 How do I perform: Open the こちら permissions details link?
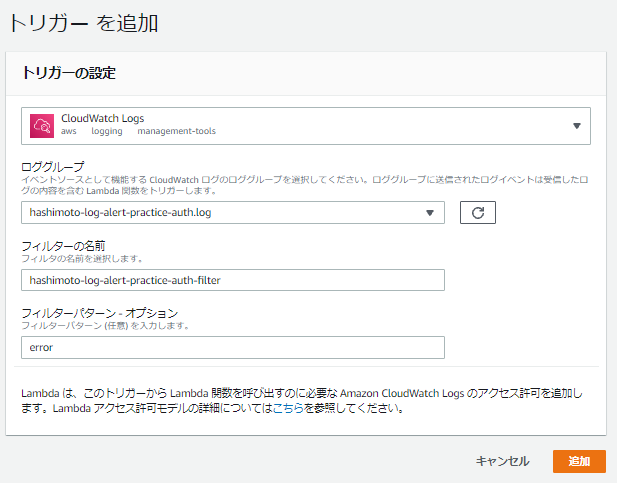click(289, 409)
